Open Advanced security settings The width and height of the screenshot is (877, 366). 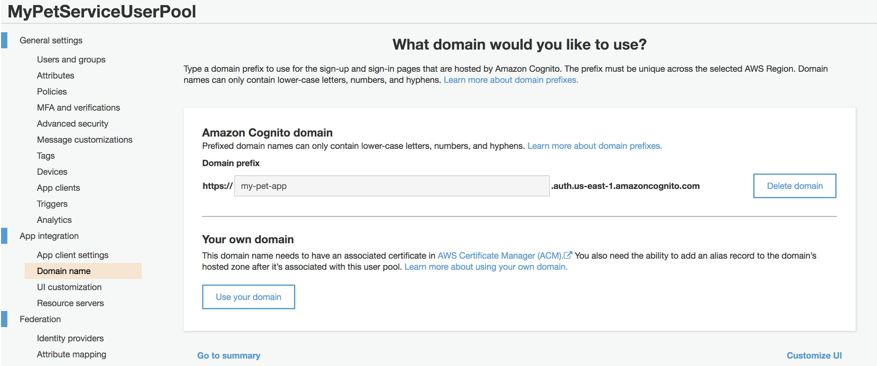point(73,124)
